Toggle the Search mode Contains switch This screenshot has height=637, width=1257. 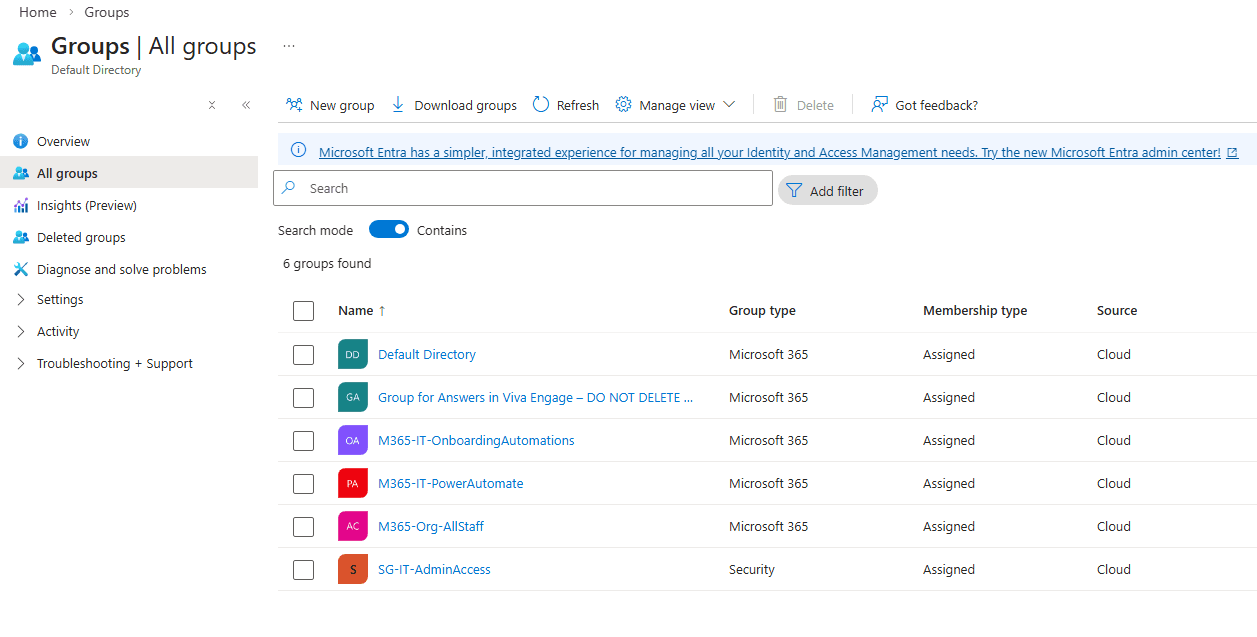coord(389,230)
